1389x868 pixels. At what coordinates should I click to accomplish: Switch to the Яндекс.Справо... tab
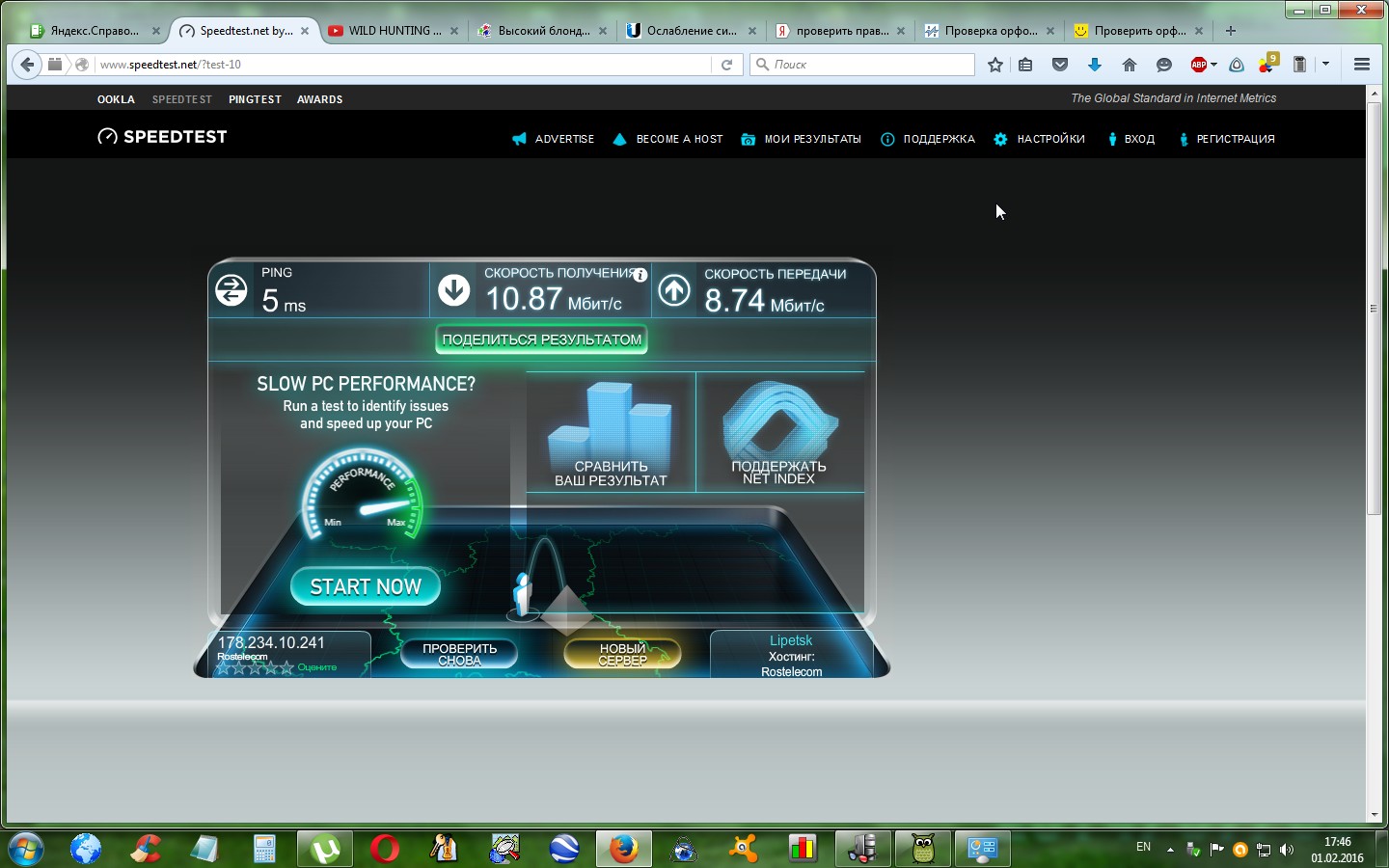point(95,31)
